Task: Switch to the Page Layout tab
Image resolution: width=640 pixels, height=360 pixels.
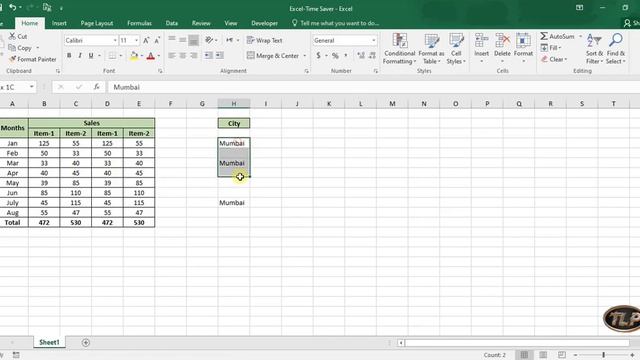Action: (97, 23)
